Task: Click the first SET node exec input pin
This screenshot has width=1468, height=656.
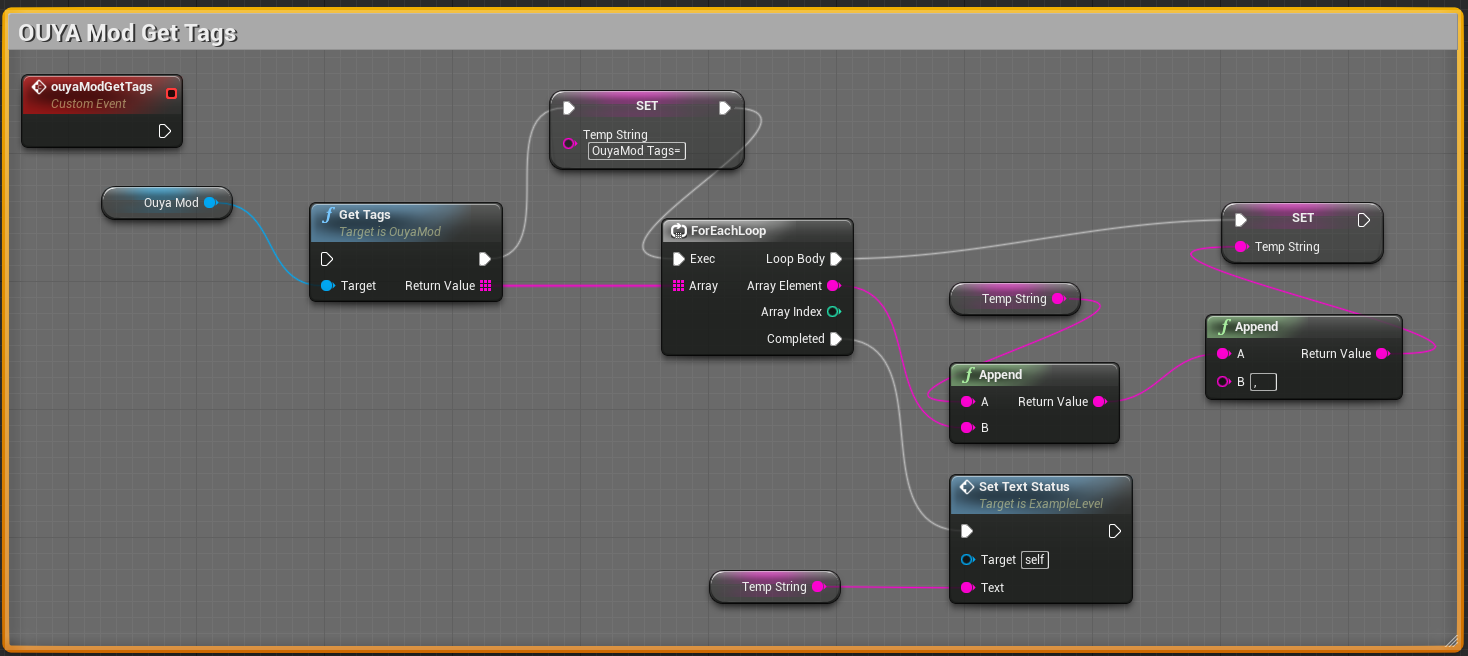Action: pyautogui.click(x=568, y=108)
